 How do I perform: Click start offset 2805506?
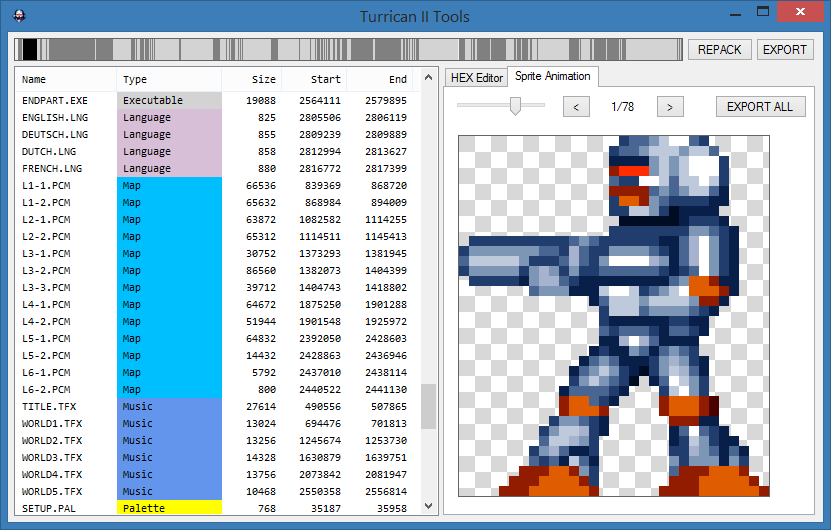320,118
